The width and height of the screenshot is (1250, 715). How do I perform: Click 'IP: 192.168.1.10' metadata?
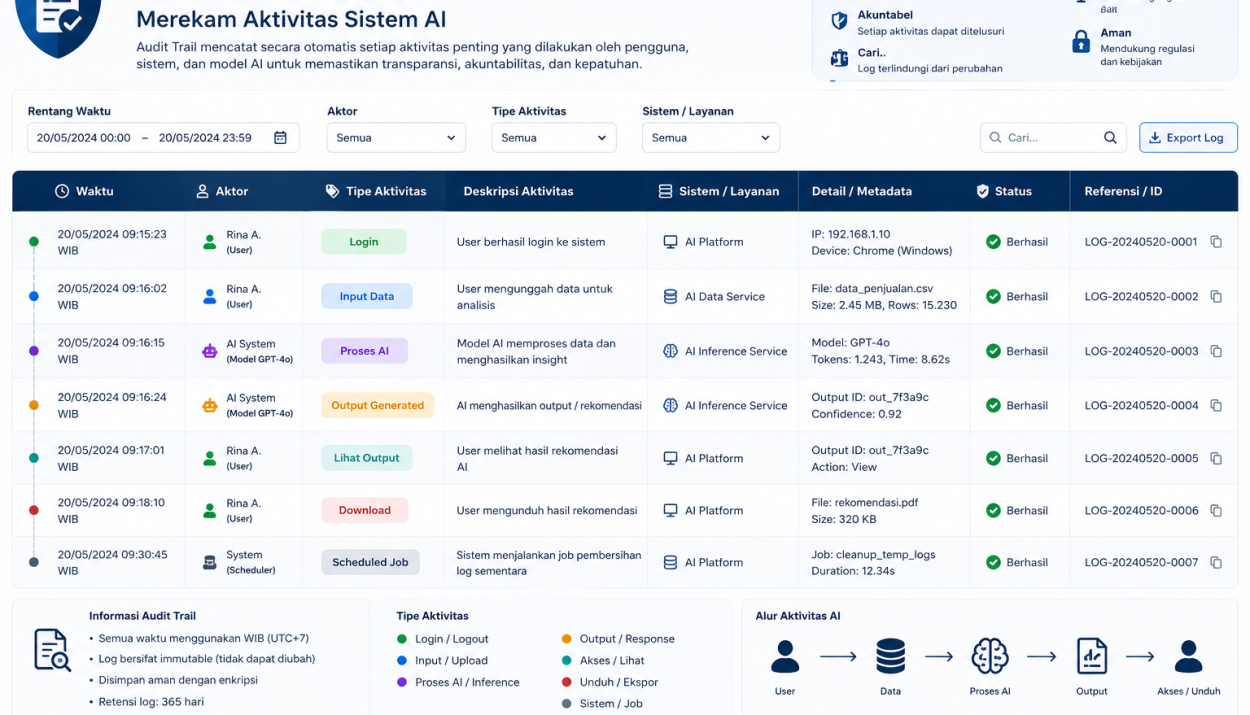tap(851, 234)
